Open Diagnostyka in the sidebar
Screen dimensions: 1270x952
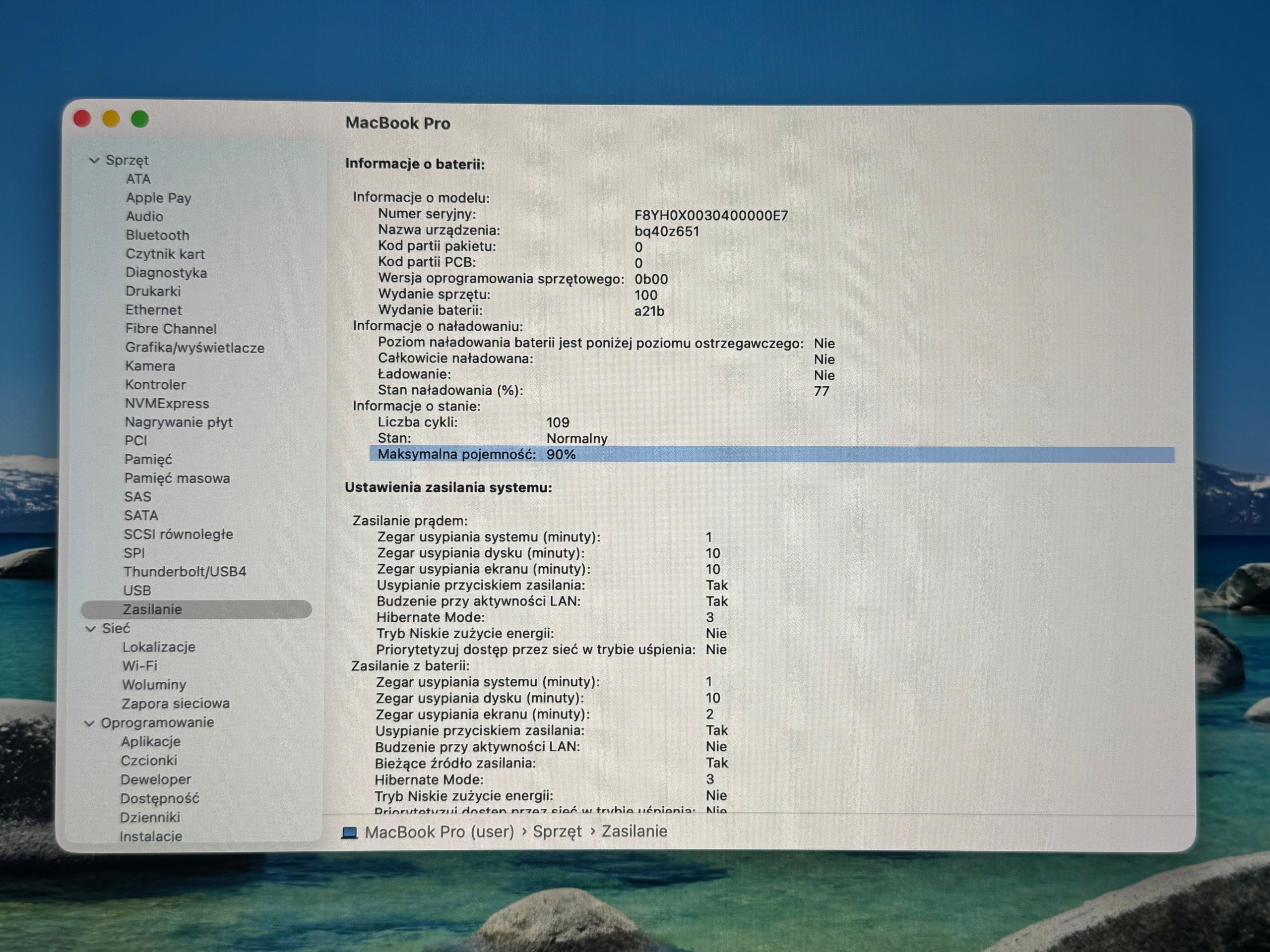(166, 273)
